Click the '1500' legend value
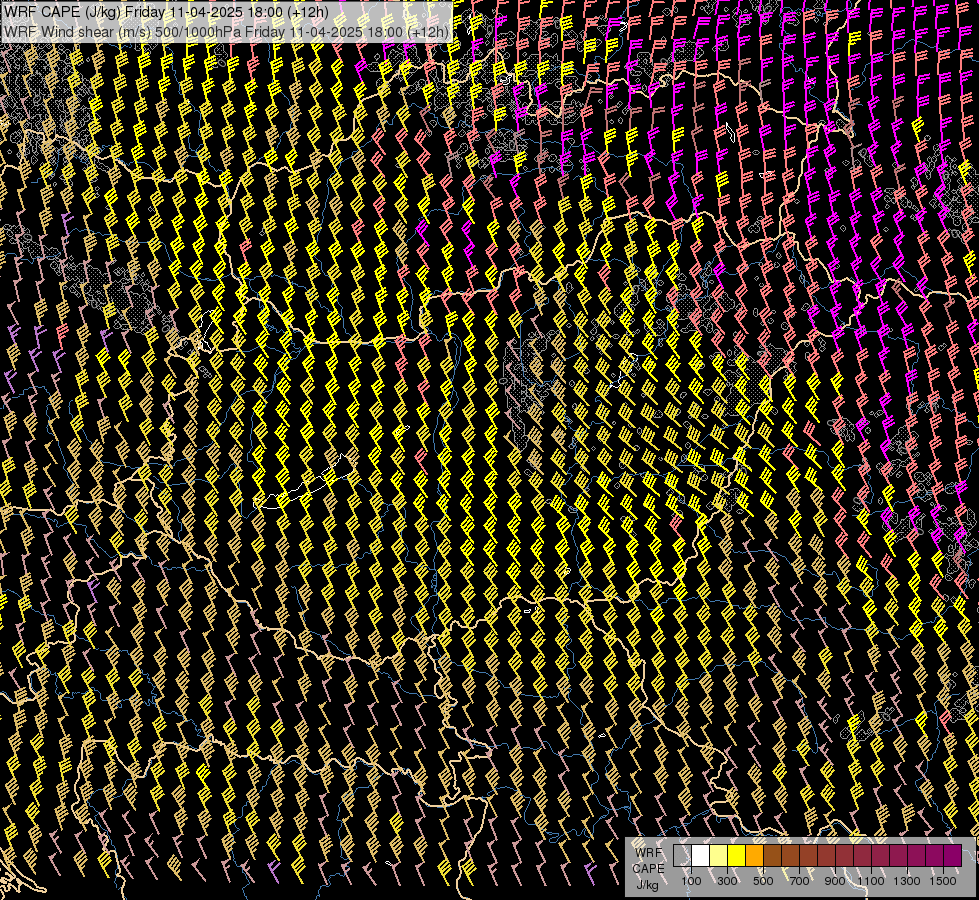979x900 pixels. click(943, 881)
